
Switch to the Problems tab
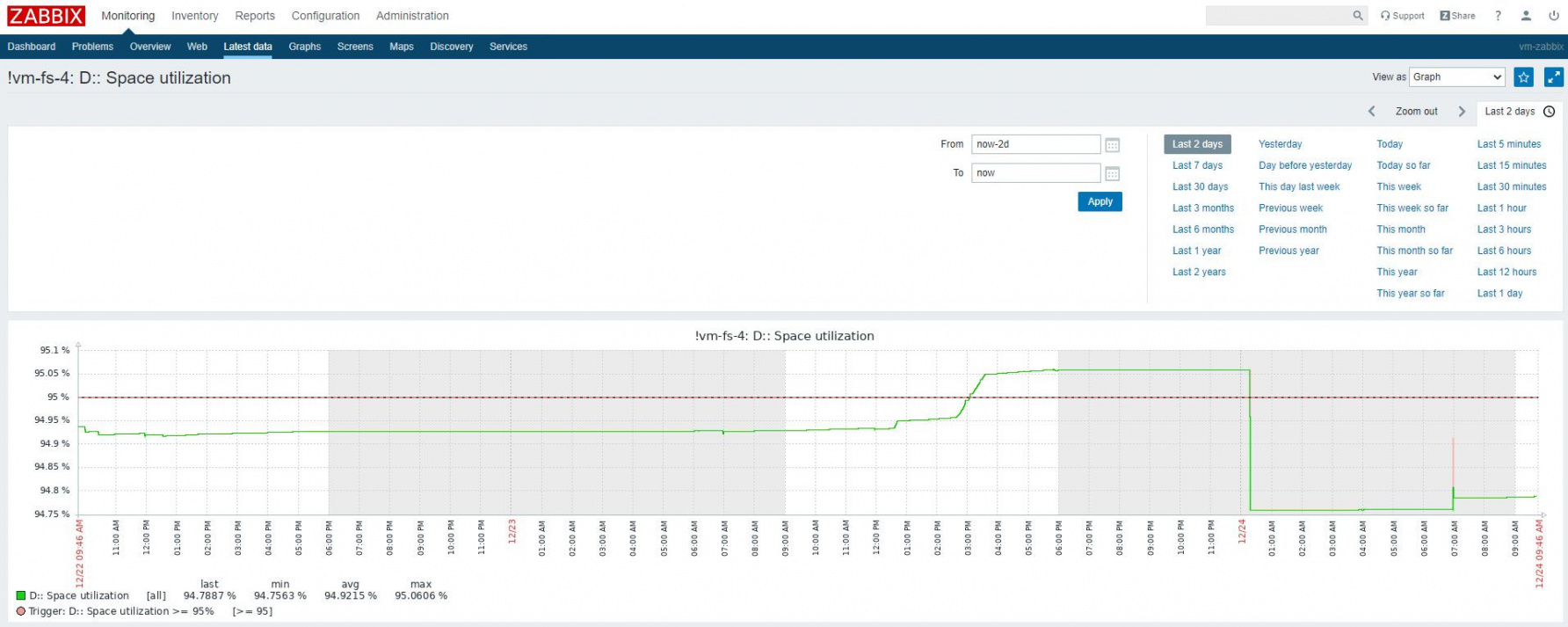(92, 47)
